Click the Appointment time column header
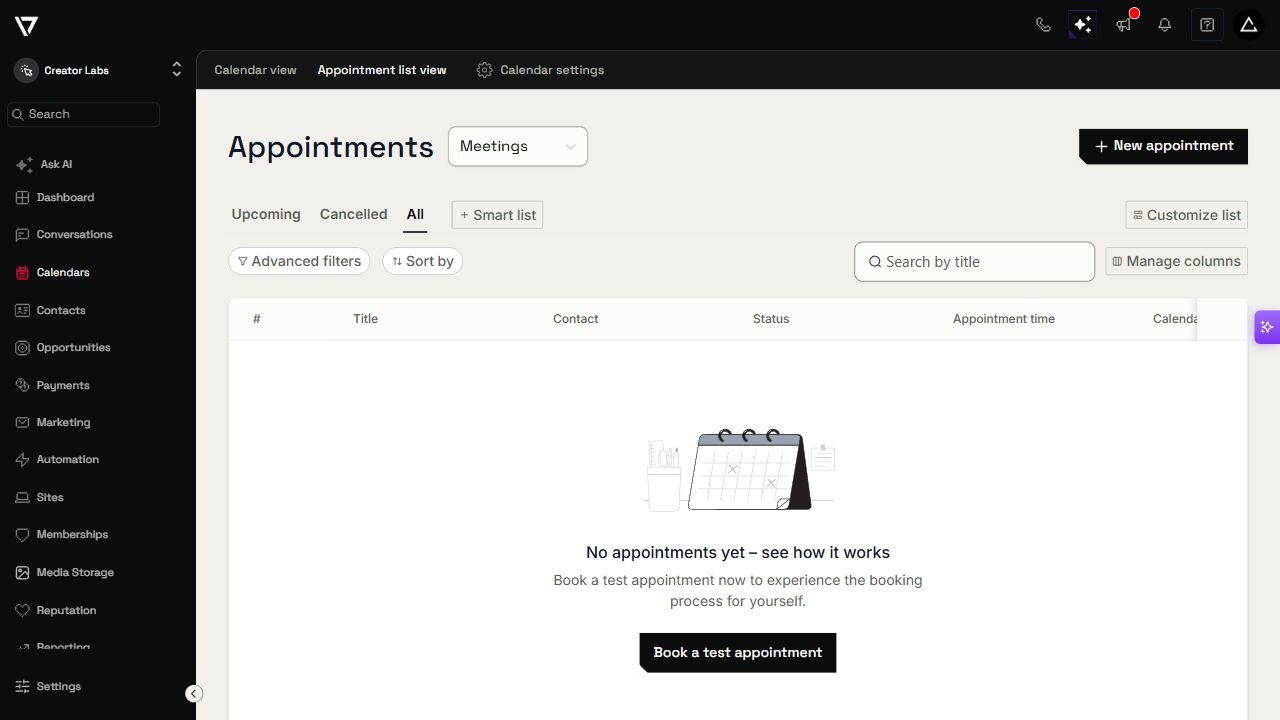Image resolution: width=1280 pixels, height=720 pixels. pyautogui.click(x=1004, y=319)
